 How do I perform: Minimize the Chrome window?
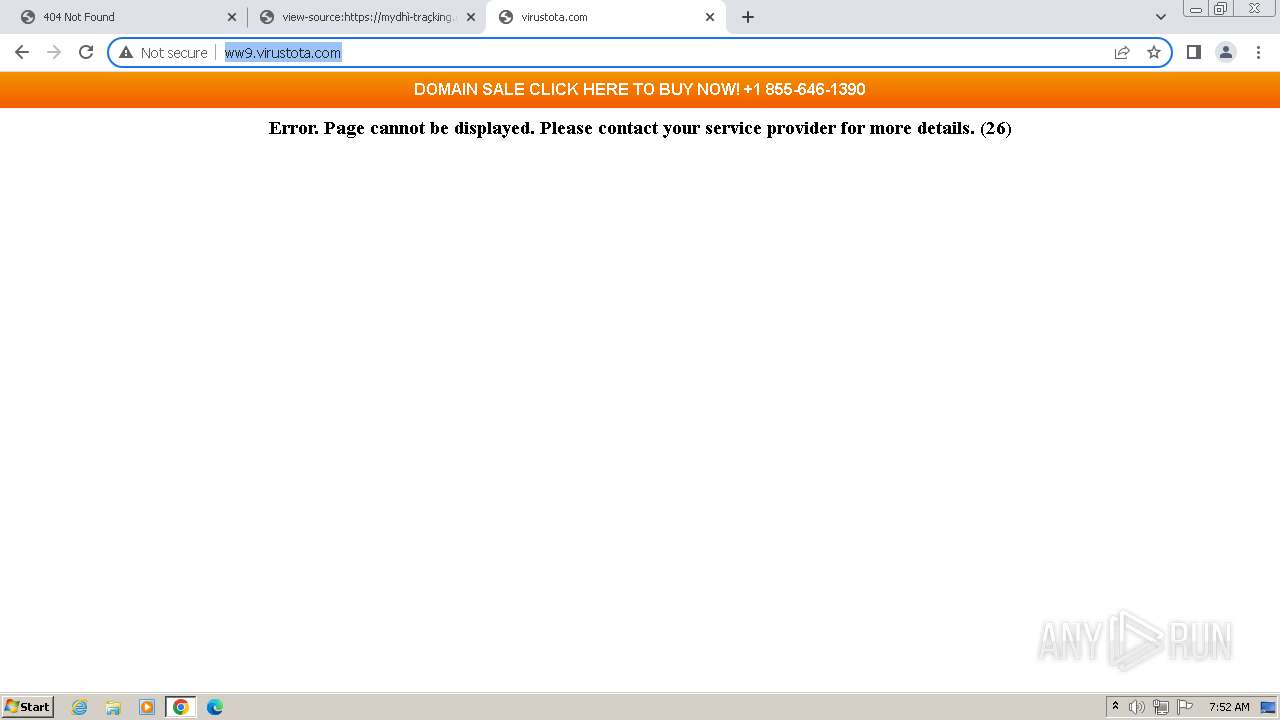pos(1196,8)
